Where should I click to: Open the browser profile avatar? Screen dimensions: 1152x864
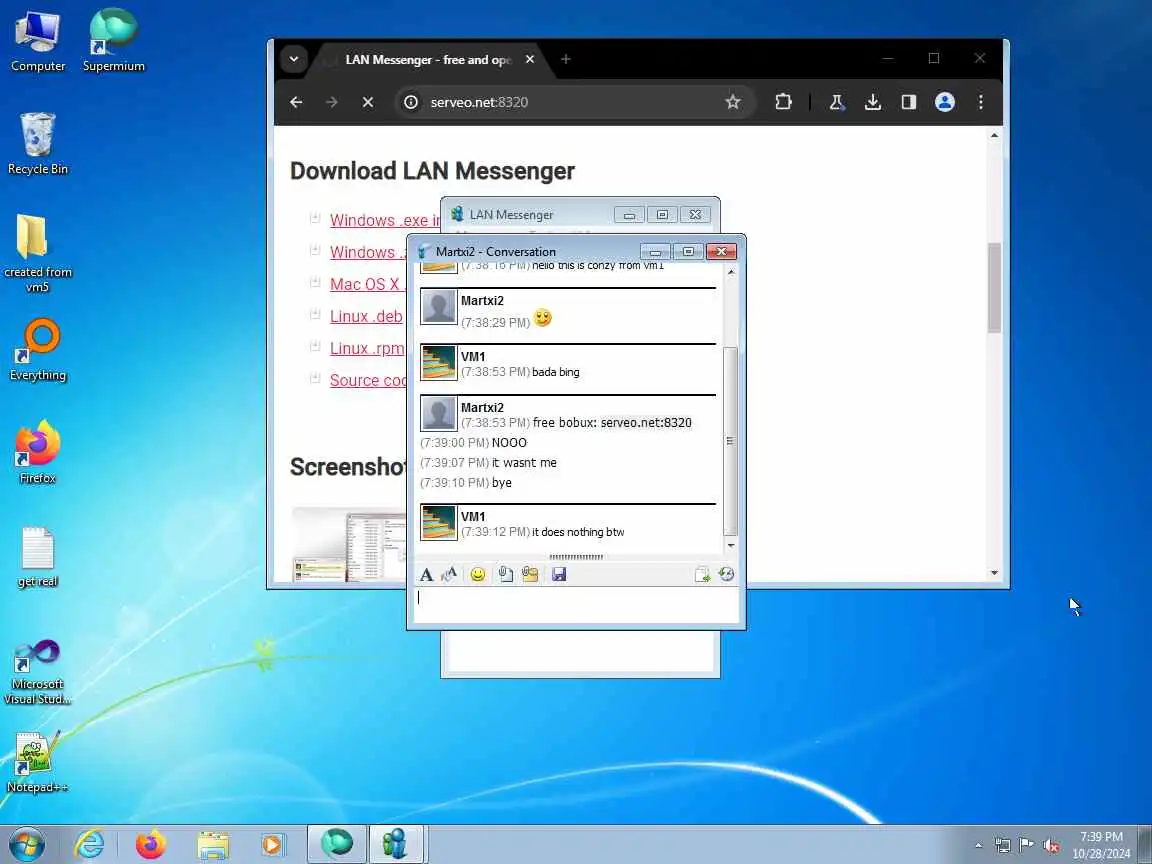945,102
